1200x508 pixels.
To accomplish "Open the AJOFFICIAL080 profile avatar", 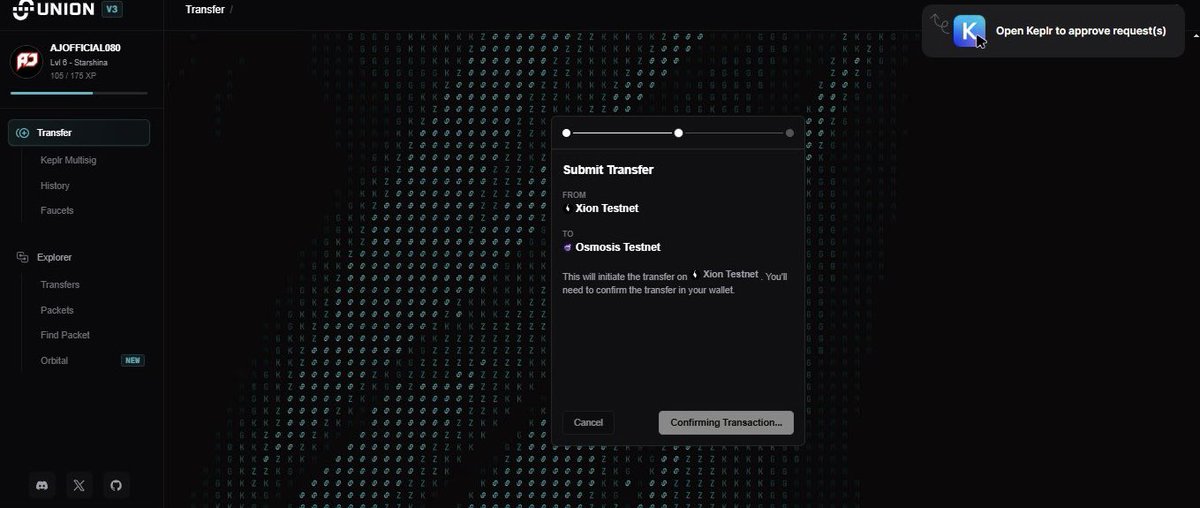I will click(26, 62).
